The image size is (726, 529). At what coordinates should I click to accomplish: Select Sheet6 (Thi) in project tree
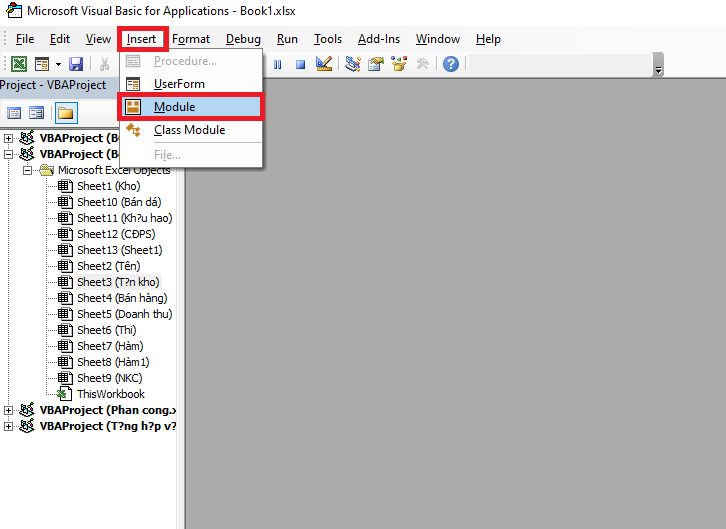[x=106, y=330]
